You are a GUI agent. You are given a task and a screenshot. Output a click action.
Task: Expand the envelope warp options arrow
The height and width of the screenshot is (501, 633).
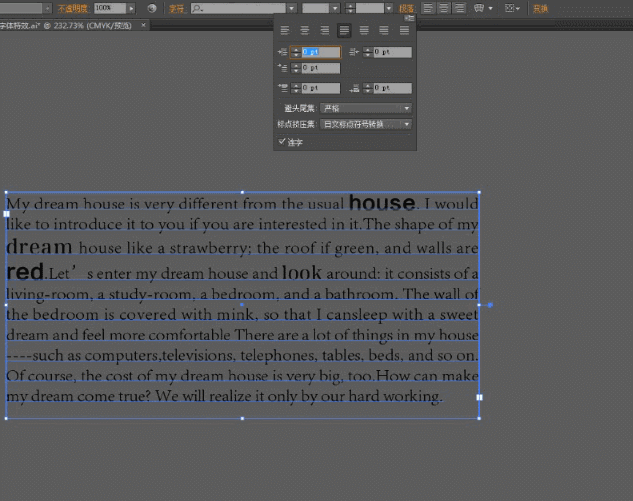pyautogui.click(x=490, y=8)
